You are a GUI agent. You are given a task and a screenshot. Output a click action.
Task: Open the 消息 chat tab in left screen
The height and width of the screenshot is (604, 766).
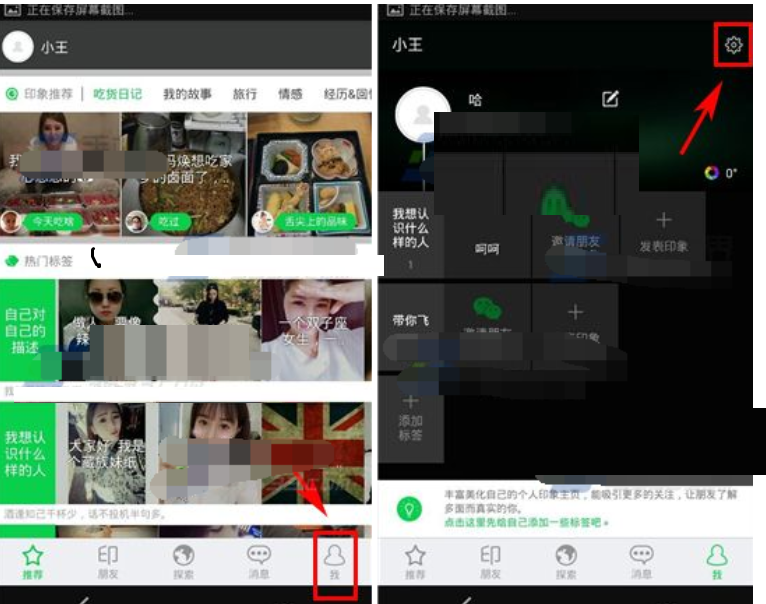259,562
